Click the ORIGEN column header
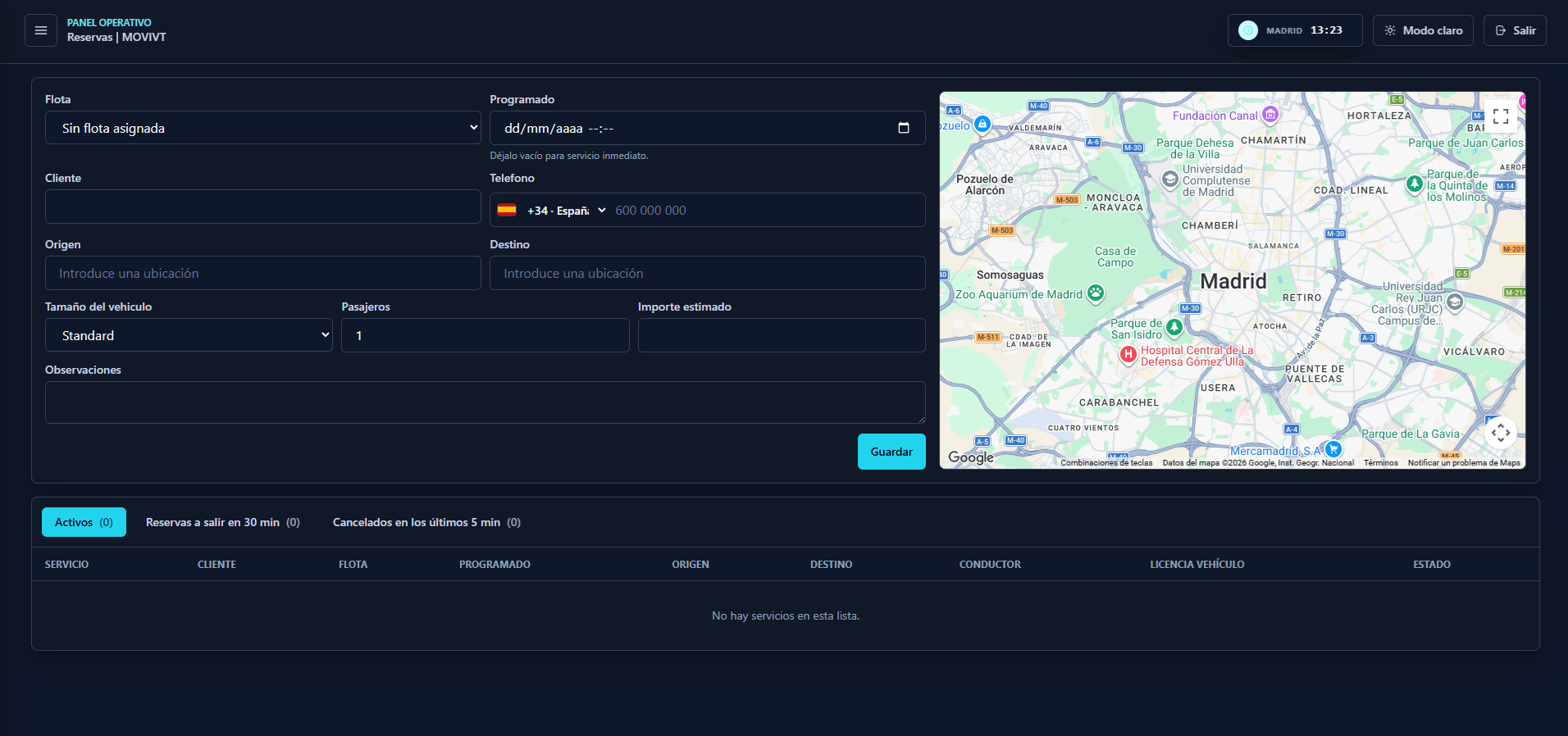 [691, 565]
